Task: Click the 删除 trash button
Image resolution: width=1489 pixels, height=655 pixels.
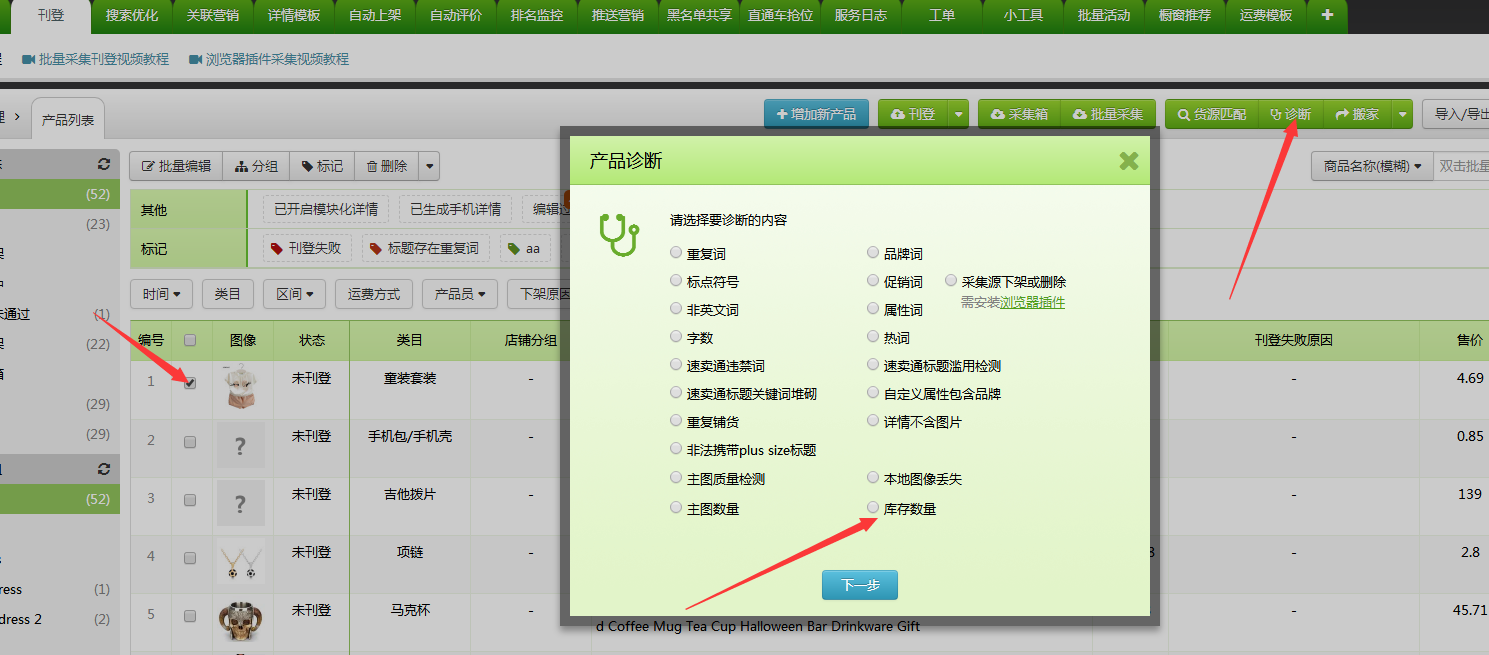Action: 386,166
